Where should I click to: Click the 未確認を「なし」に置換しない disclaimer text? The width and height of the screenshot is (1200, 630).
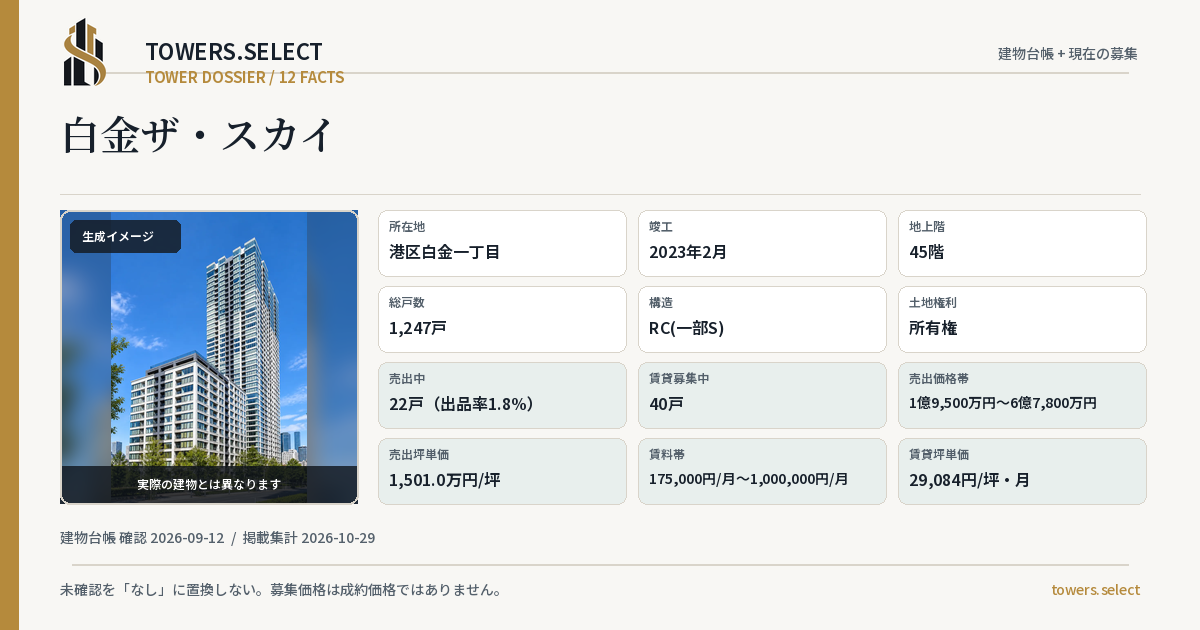click(x=281, y=590)
